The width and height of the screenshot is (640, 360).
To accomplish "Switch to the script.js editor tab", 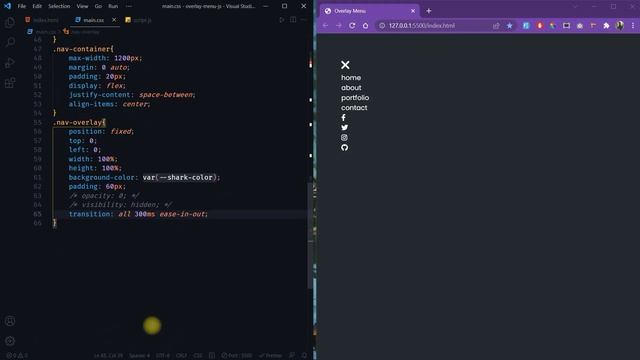I will [x=138, y=20].
